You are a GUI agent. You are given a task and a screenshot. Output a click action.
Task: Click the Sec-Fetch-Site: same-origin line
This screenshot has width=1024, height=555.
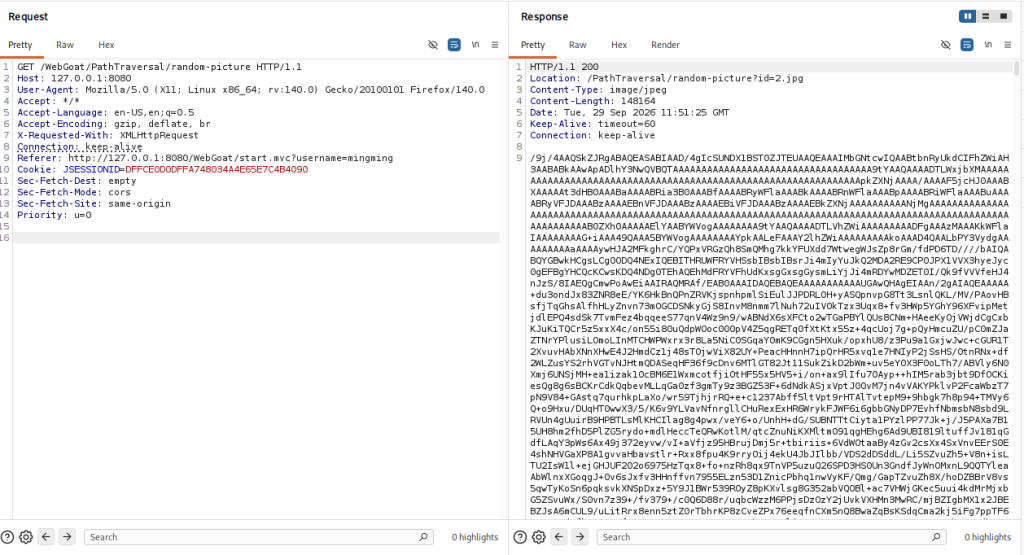pyautogui.click(x=94, y=204)
